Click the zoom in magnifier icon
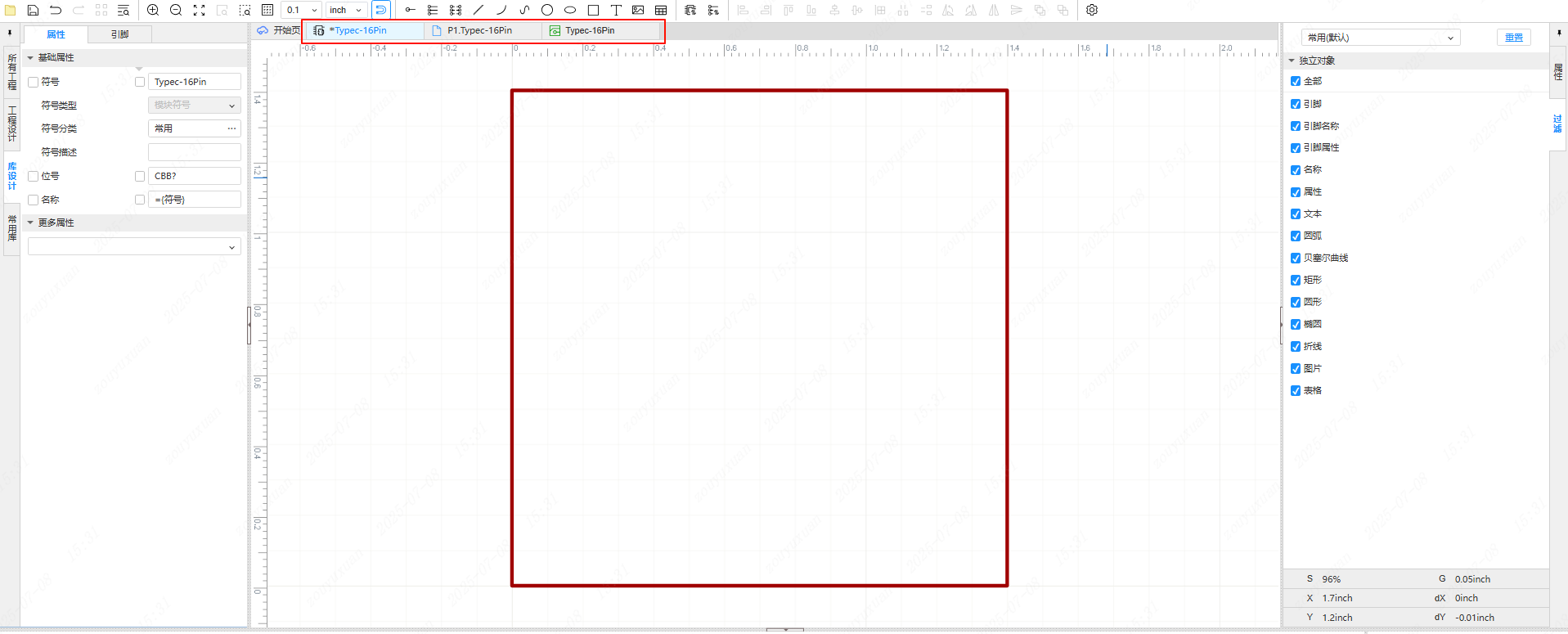 pyautogui.click(x=153, y=10)
